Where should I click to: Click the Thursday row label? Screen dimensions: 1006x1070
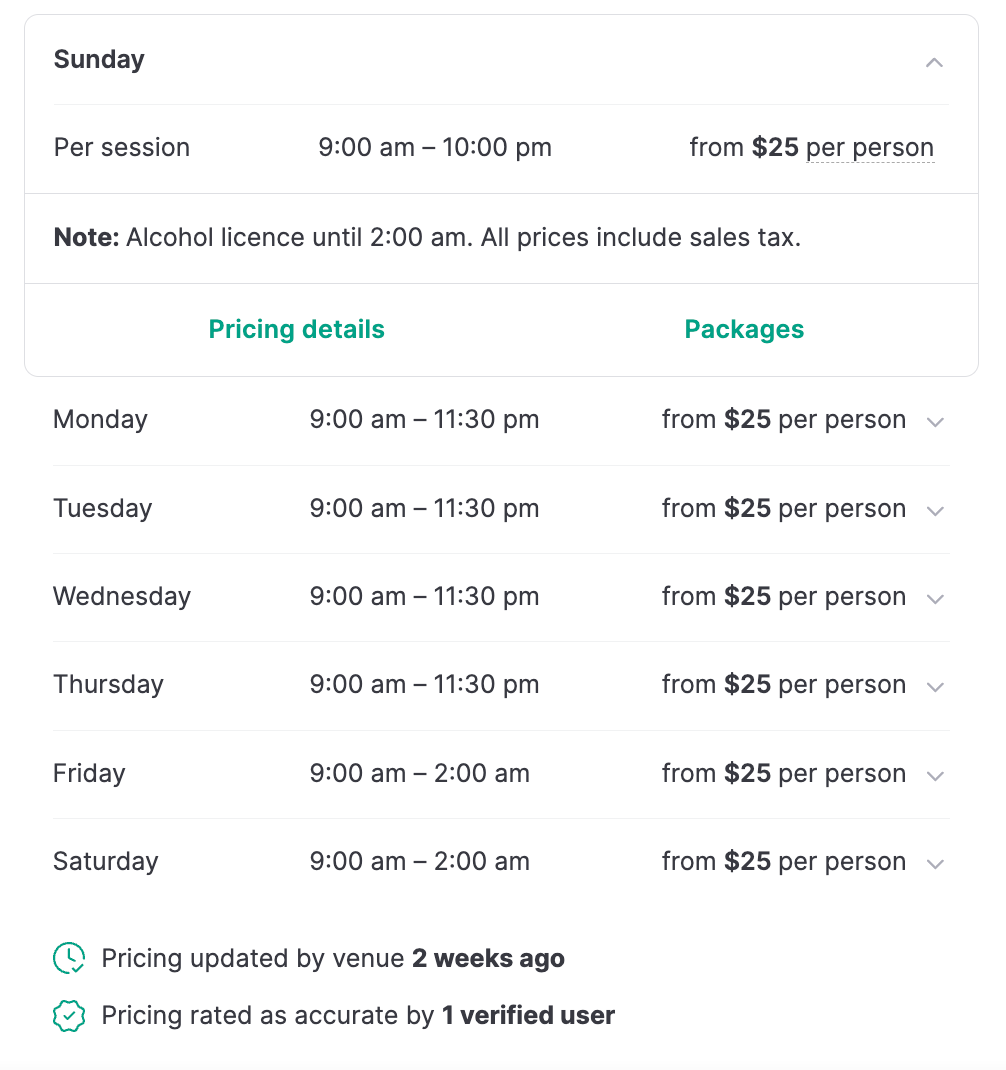pos(108,685)
